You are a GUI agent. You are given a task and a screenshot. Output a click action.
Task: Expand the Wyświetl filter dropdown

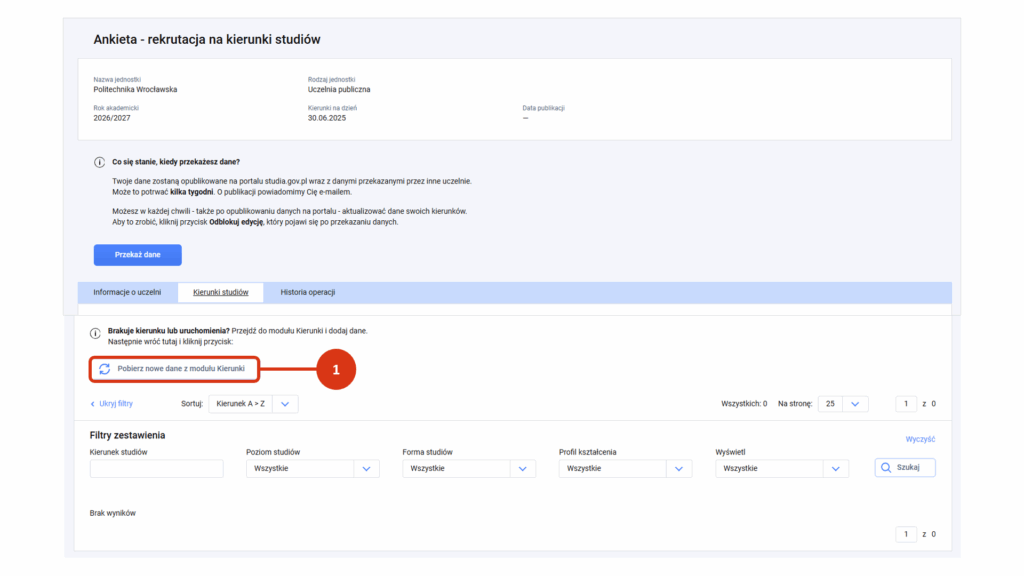[x=781, y=468]
